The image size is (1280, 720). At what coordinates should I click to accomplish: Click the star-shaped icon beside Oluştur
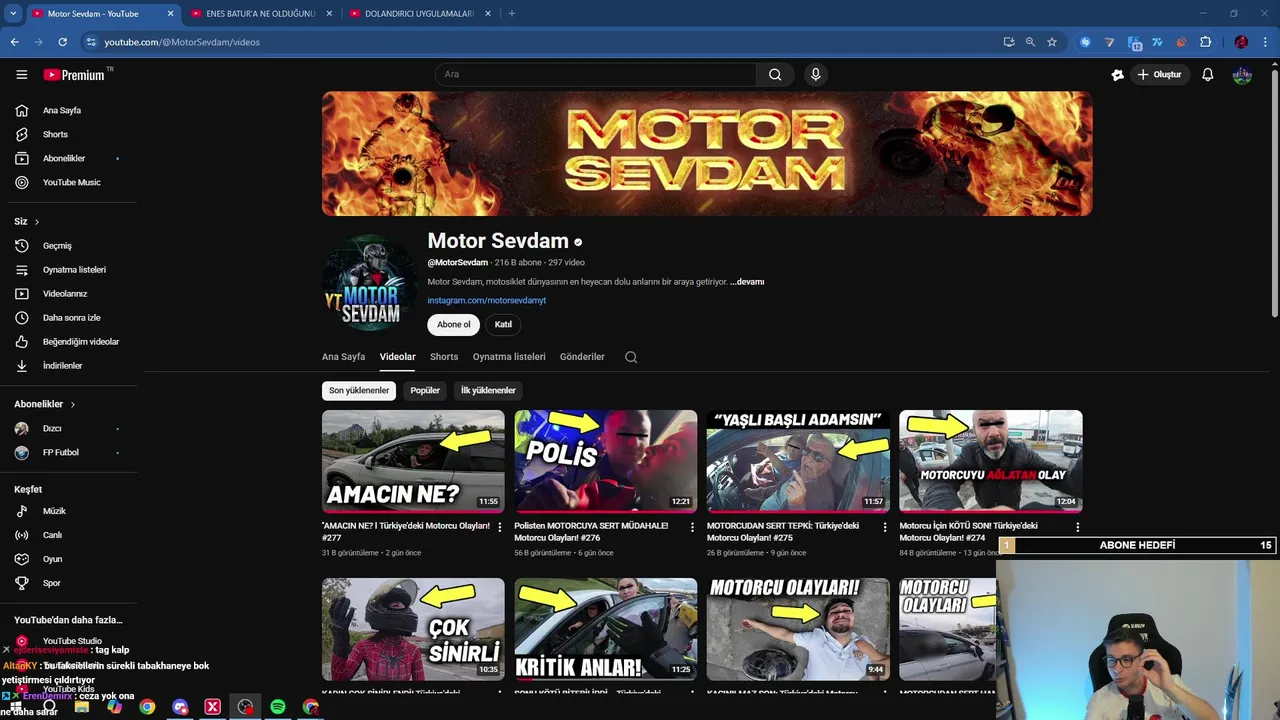pyautogui.click(x=1118, y=75)
